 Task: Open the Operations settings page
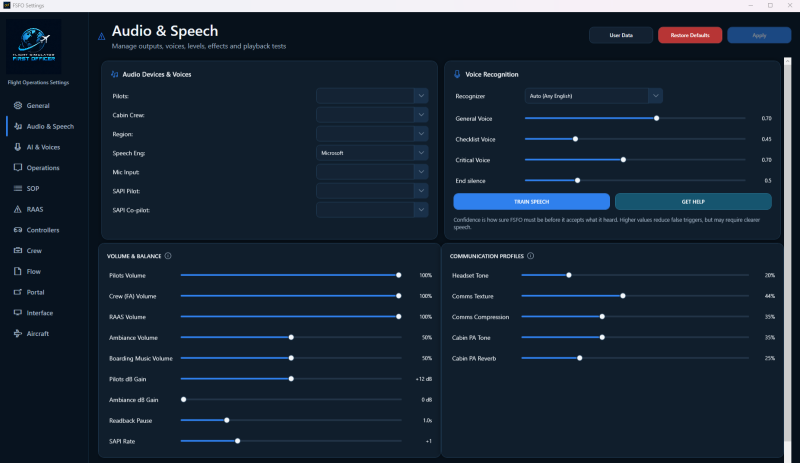click(43, 168)
